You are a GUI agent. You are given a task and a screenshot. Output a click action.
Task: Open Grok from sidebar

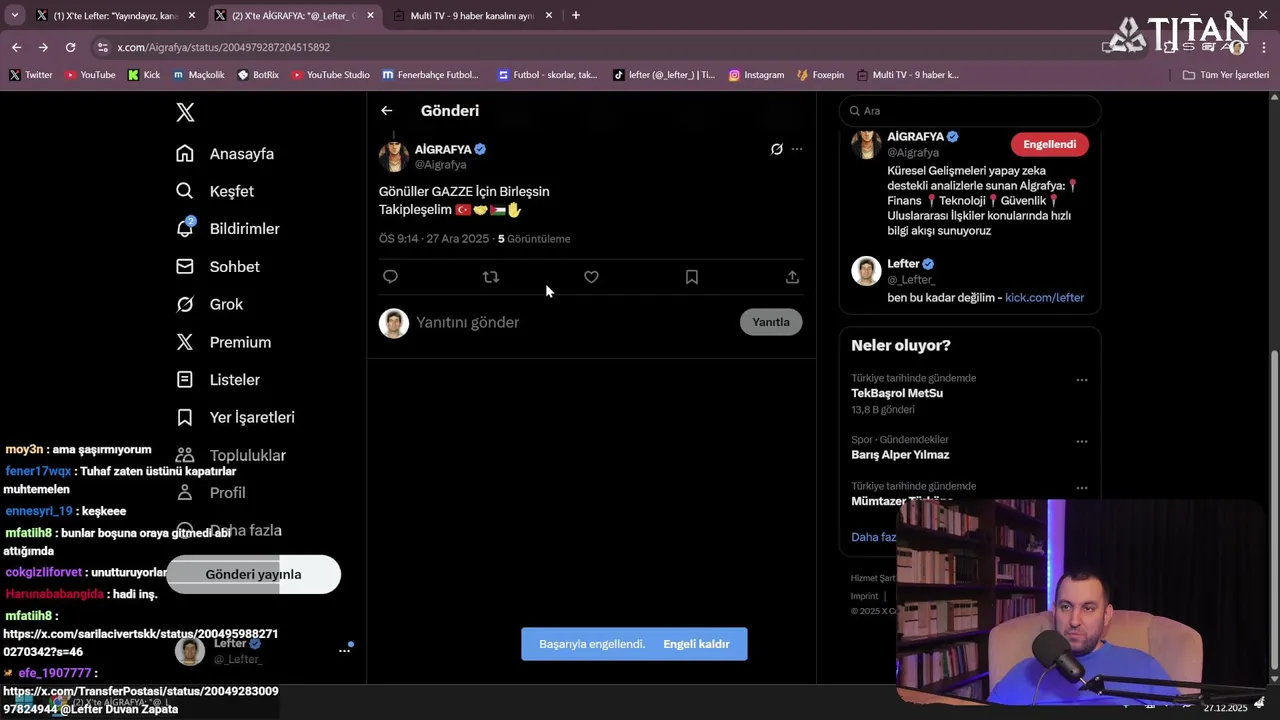210,304
